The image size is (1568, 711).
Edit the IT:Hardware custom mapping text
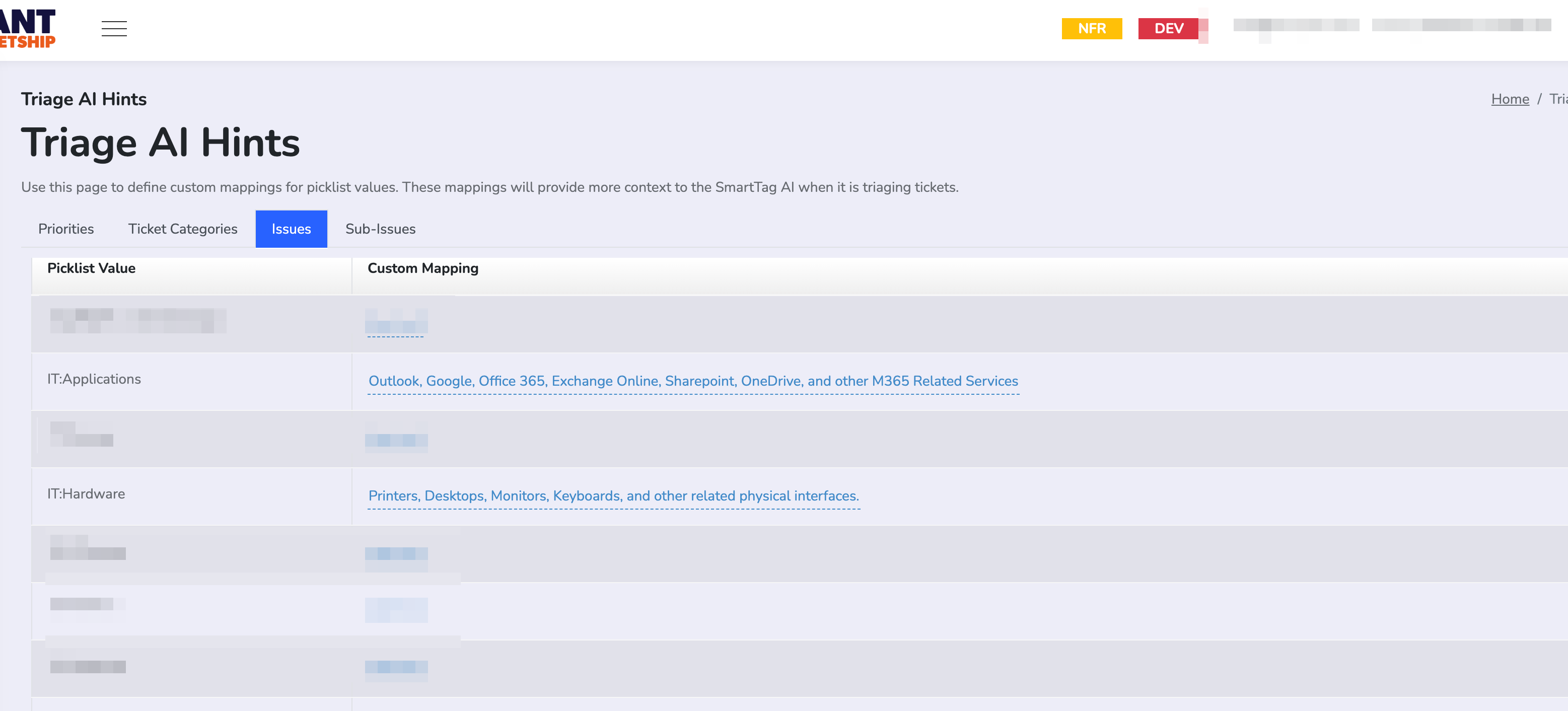[x=614, y=496]
